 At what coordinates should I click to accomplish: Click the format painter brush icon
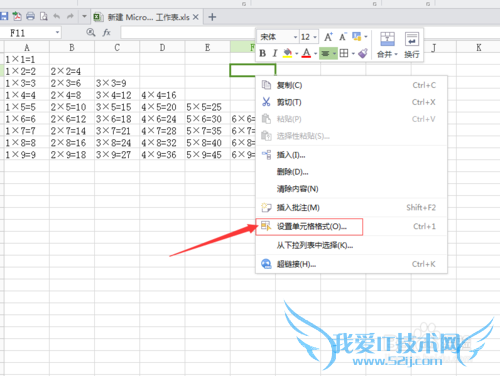click(x=363, y=53)
